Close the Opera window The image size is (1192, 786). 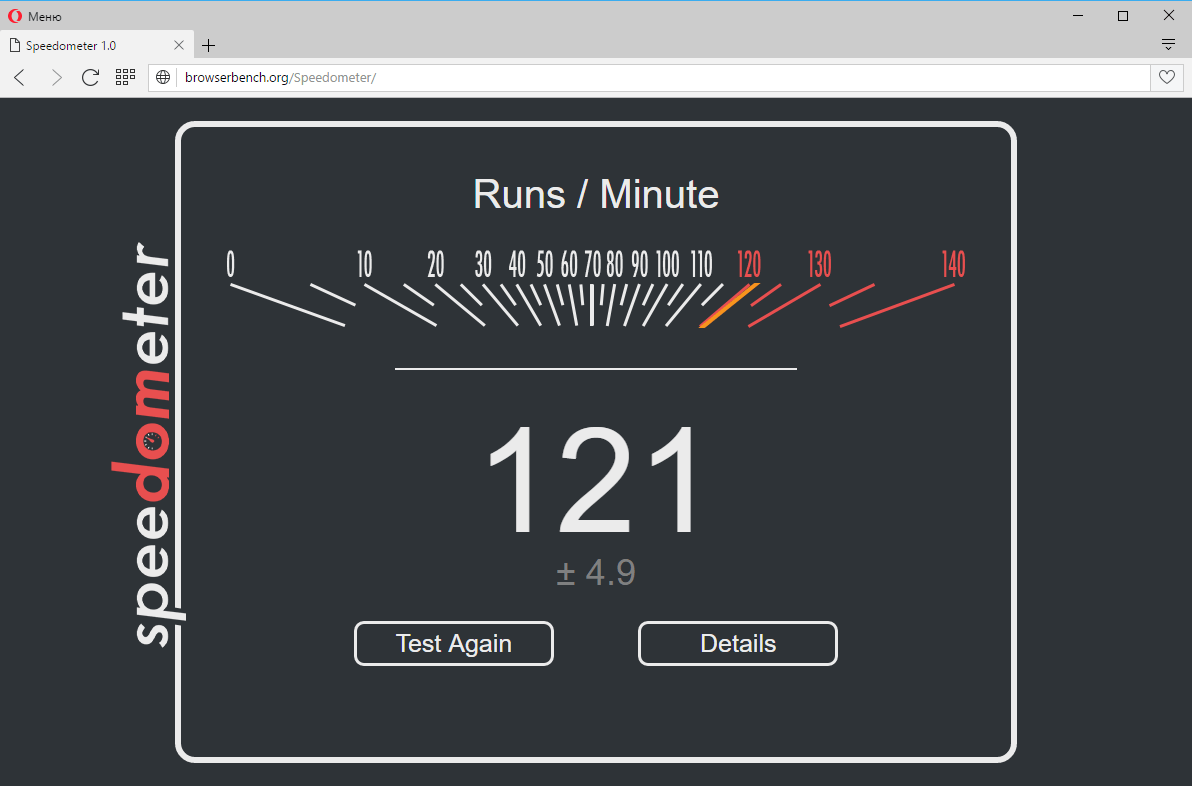(1168, 16)
